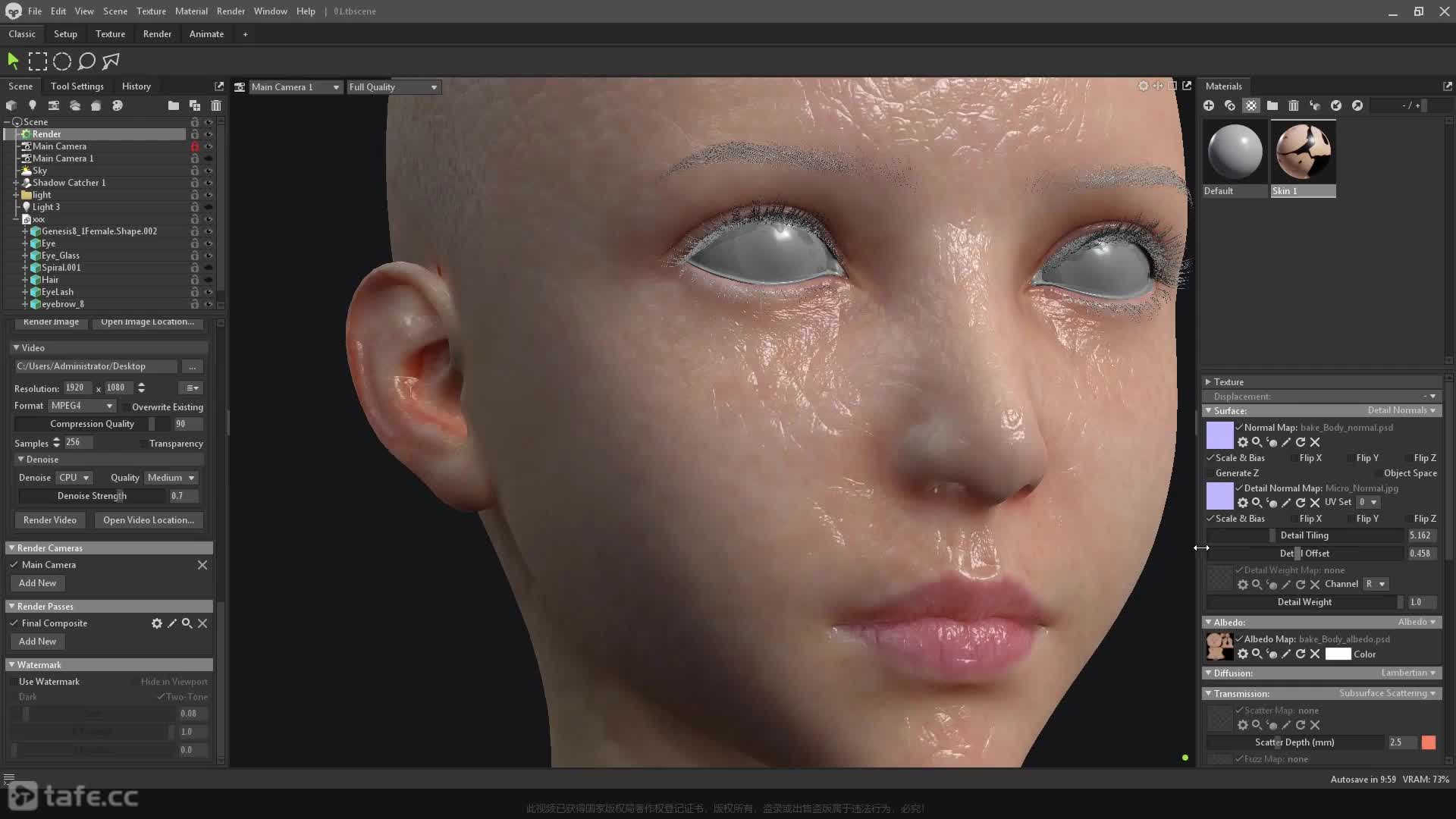Choose the rectangular marquee selection tool

click(x=37, y=61)
